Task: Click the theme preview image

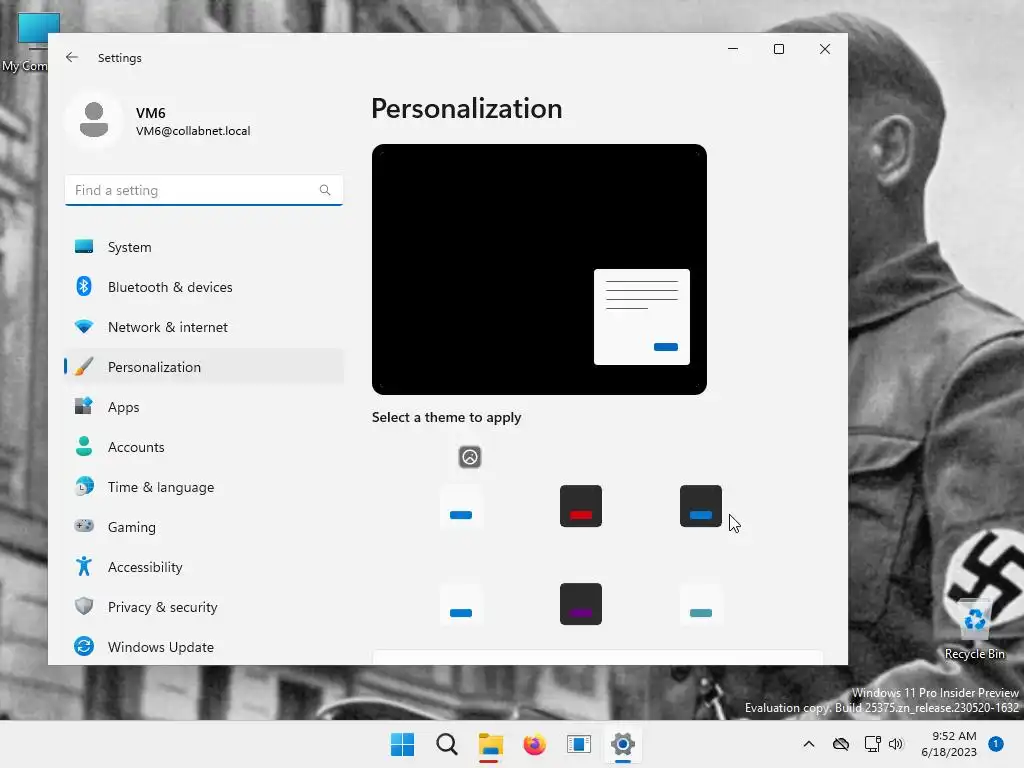Action: (539, 269)
